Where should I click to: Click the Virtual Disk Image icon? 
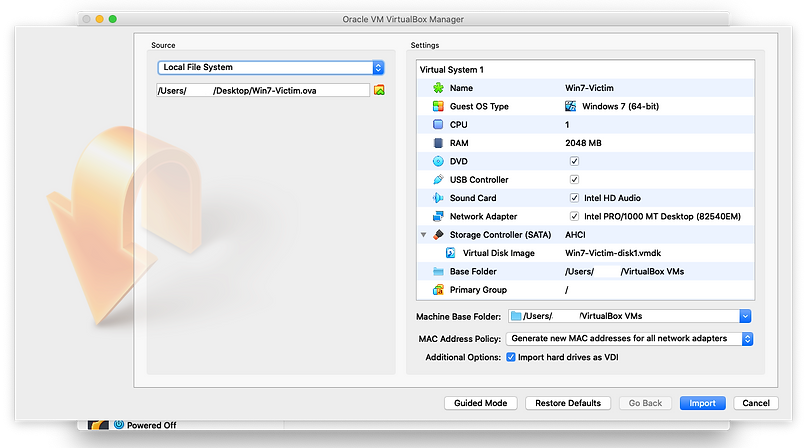point(450,253)
